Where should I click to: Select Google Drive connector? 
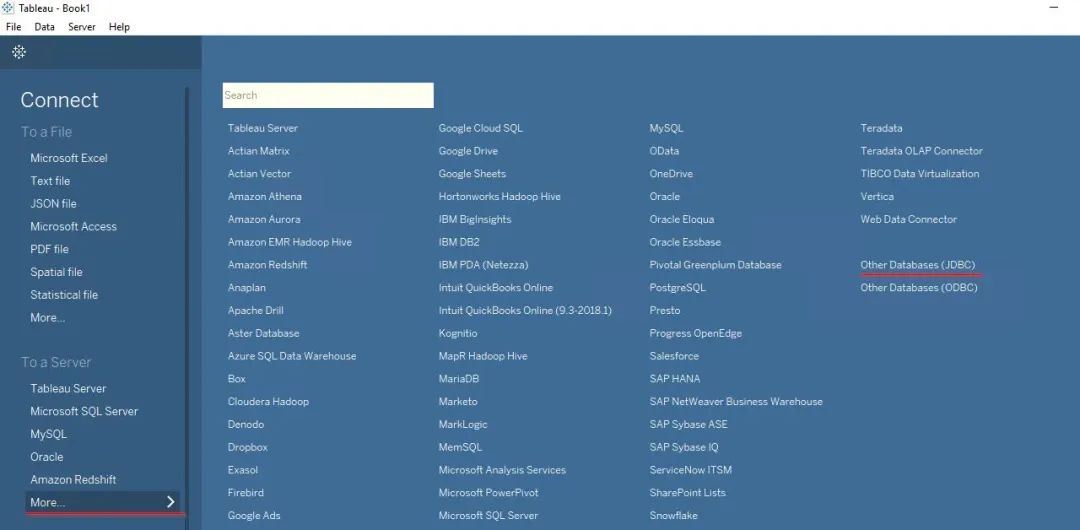pos(468,151)
